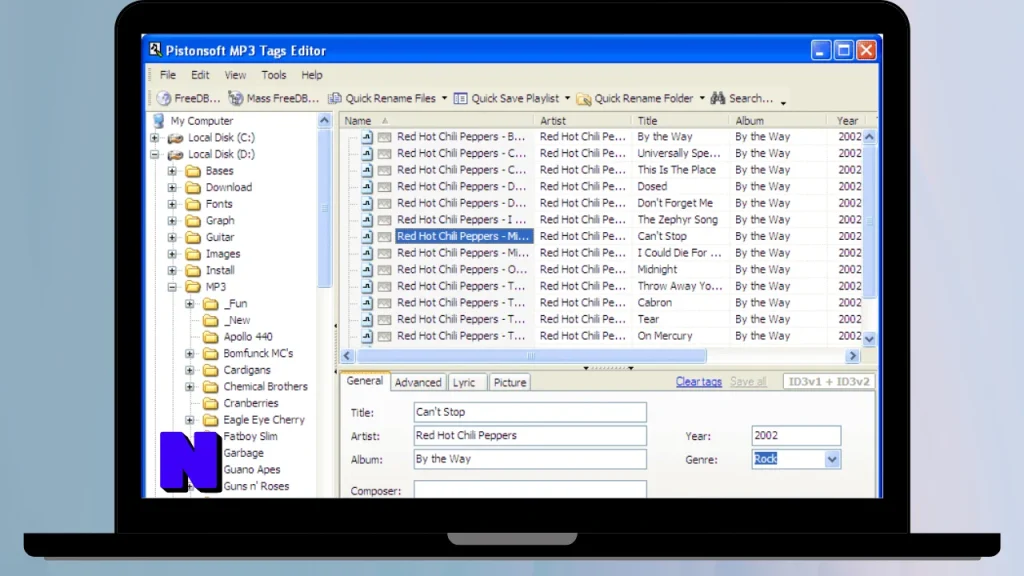Open the Genre dropdown list
The image size is (1024, 576).
tap(831, 459)
